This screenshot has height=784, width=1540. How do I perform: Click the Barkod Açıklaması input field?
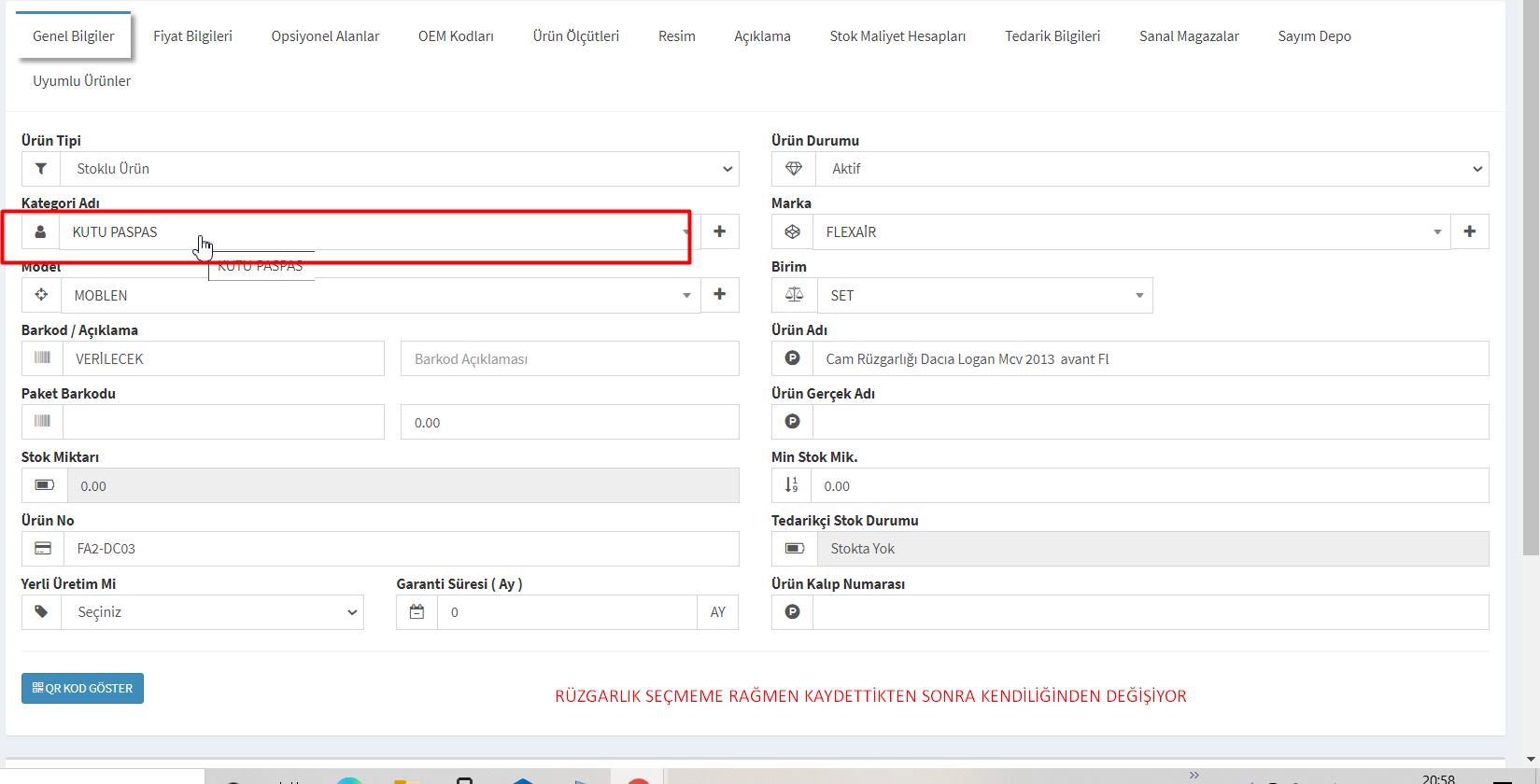pos(570,358)
